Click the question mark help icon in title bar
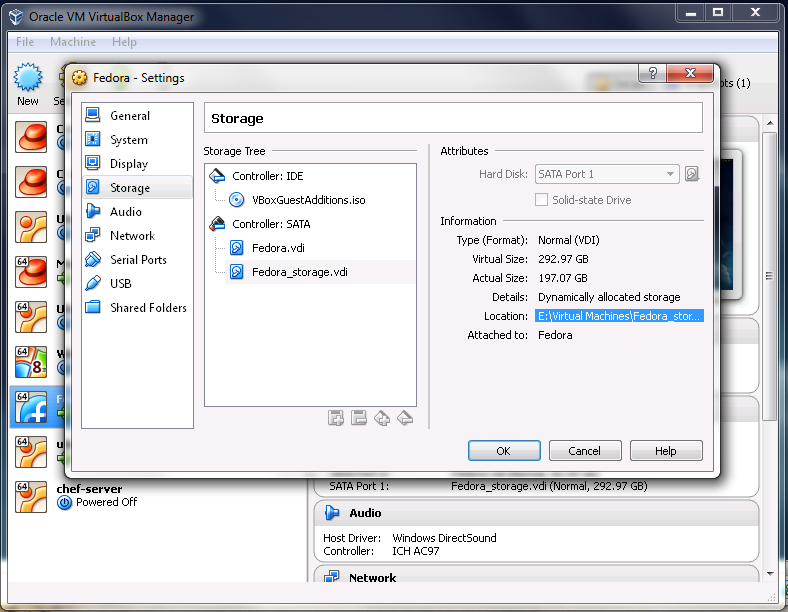Image resolution: width=788 pixels, height=612 pixels. point(652,73)
